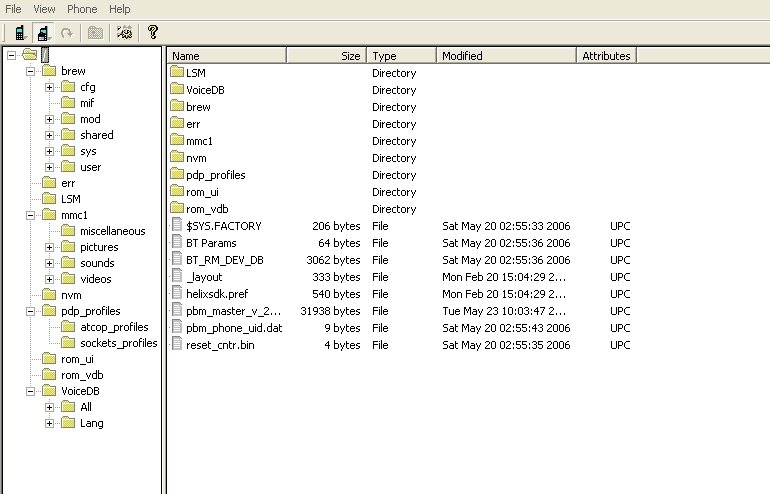This screenshot has height=494, width=770.
Task: Click the help question mark icon
Action: pos(153,32)
